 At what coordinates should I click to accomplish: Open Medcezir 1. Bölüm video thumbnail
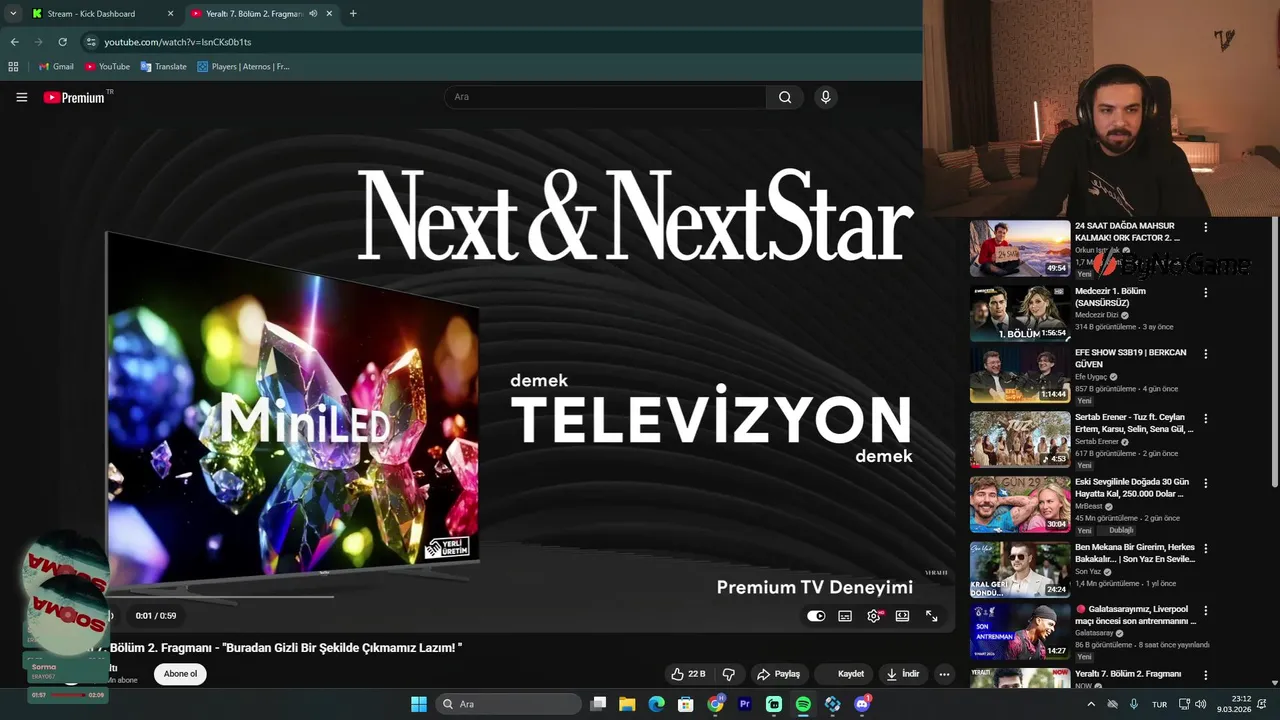[x=1020, y=313]
